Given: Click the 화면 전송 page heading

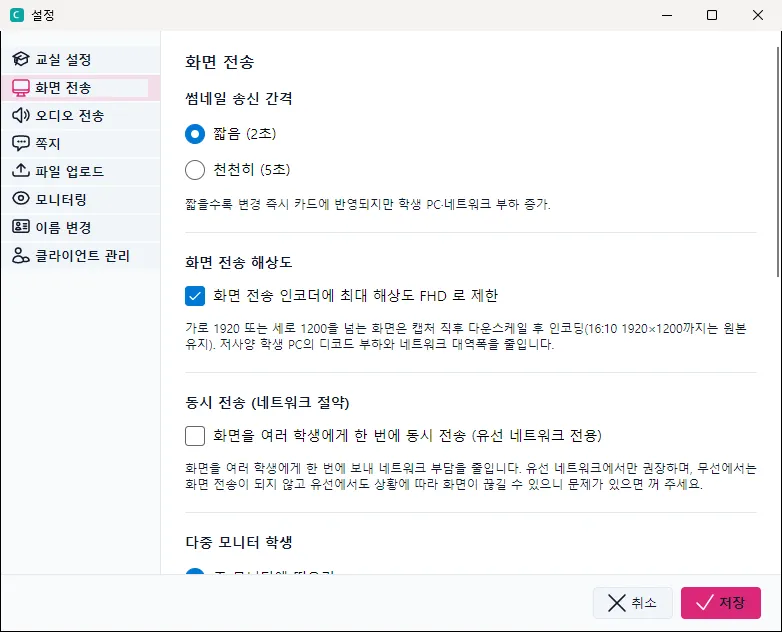Looking at the screenshot, I should pyautogui.click(x=219, y=62).
